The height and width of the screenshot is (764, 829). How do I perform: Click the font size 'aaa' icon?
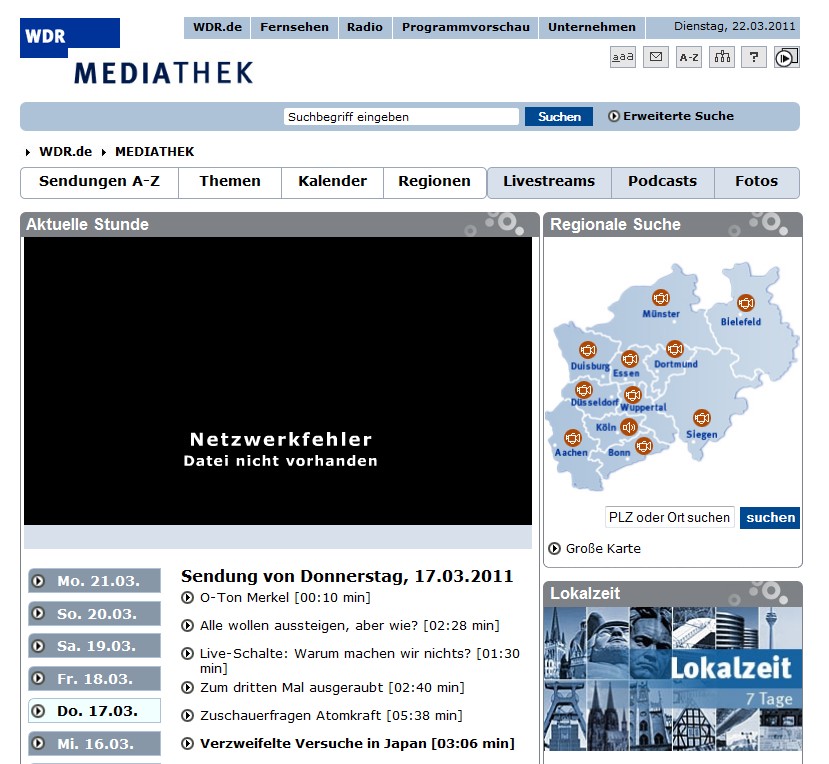(x=623, y=57)
